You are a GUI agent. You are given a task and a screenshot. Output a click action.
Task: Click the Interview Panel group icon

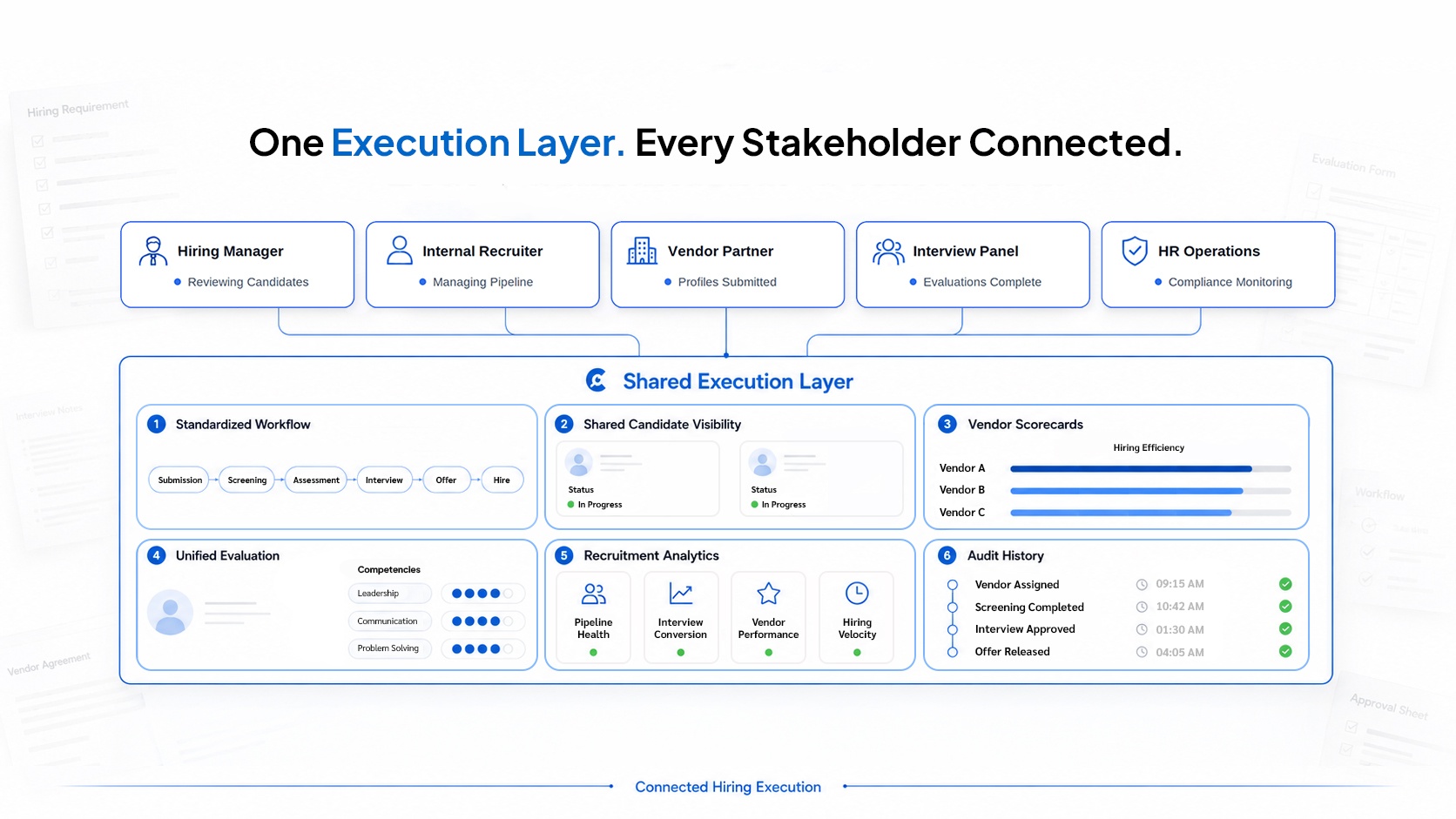click(889, 252)
